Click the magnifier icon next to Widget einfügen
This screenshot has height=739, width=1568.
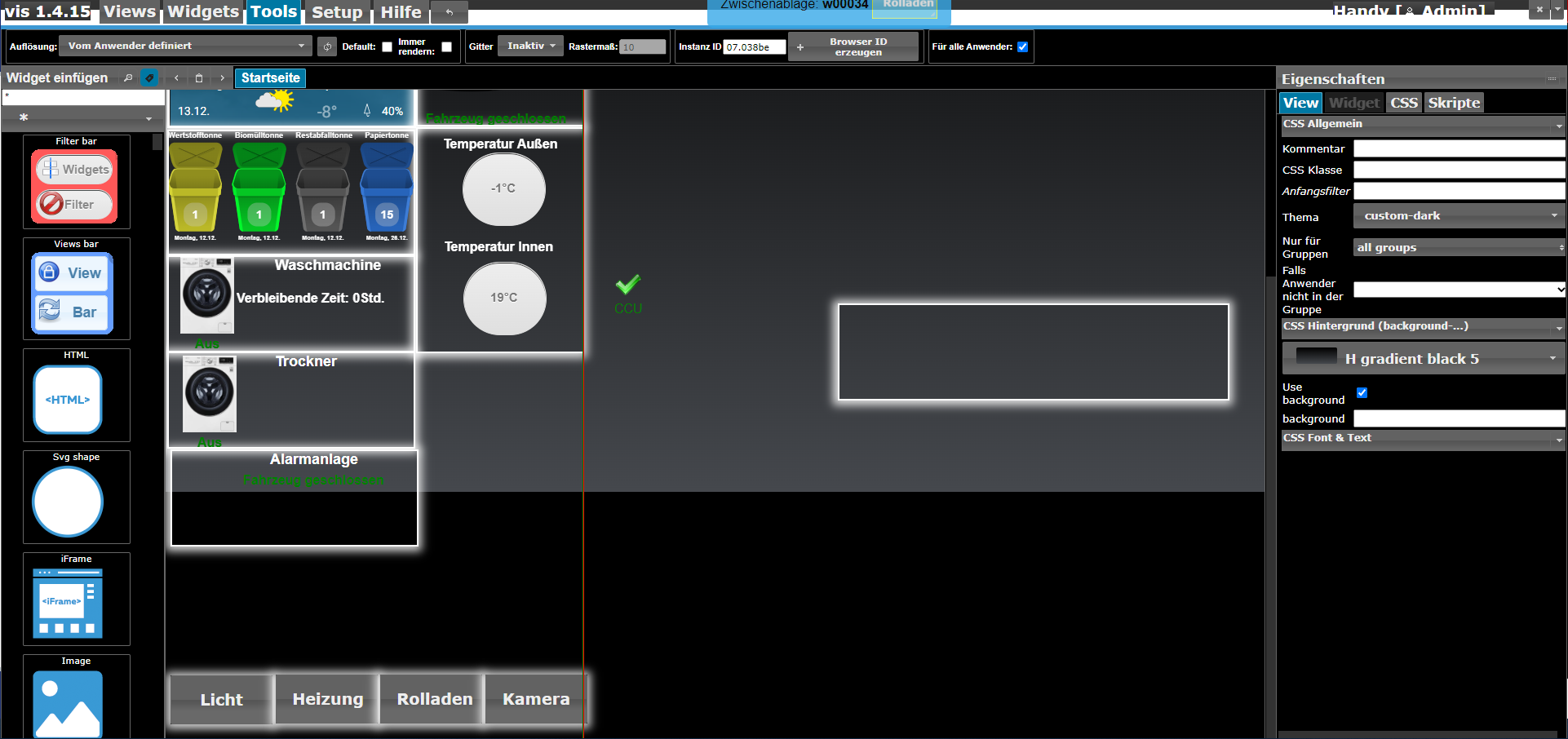tap(128, 78)
